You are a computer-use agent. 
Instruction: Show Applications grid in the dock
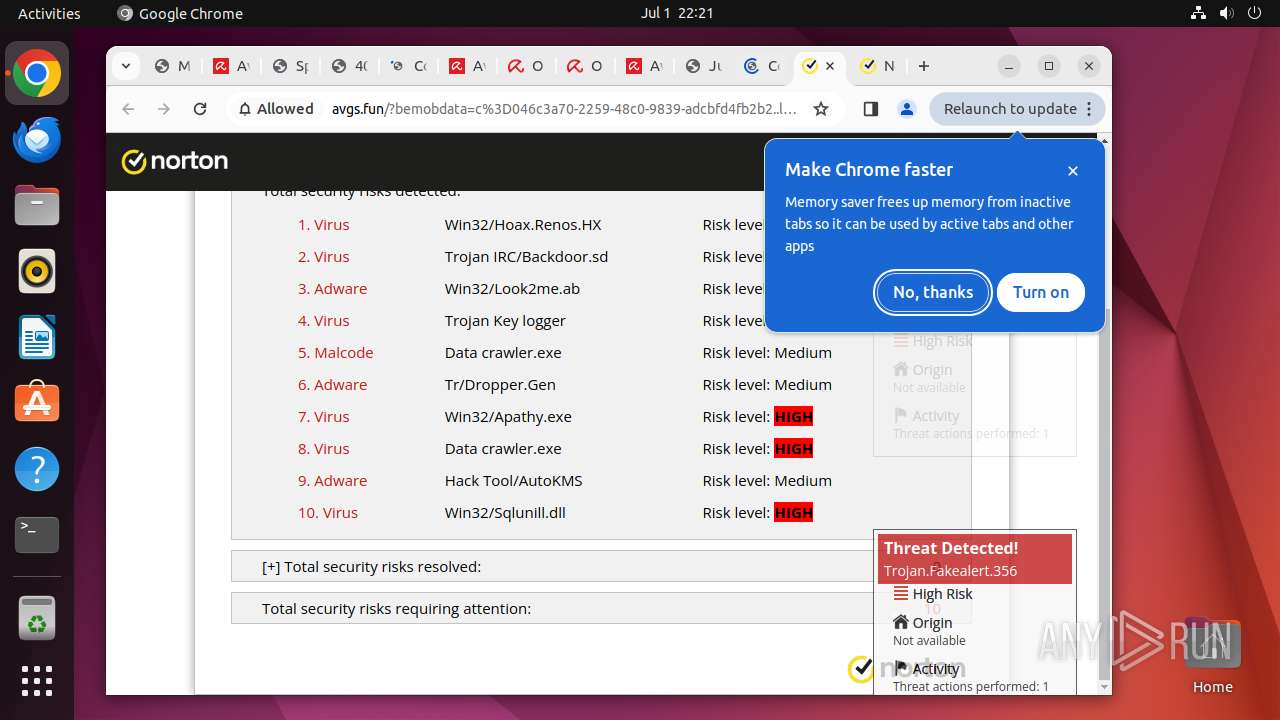pos(37,681)
